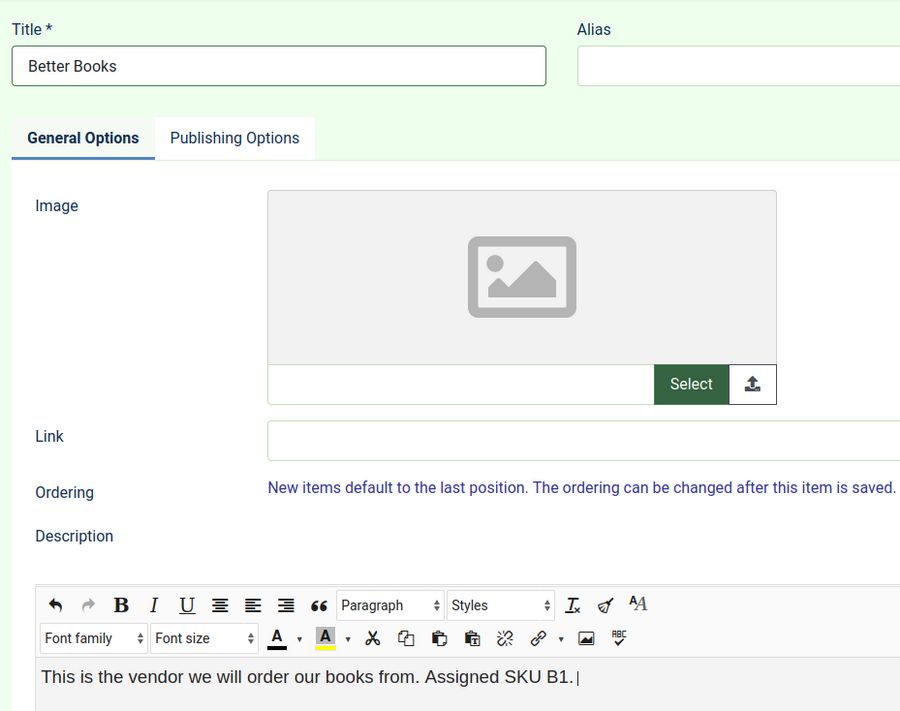Screen dimensions: 900x711
Task: Click the Undo arrow in editor toolbar
Action: tap(55, 605)
